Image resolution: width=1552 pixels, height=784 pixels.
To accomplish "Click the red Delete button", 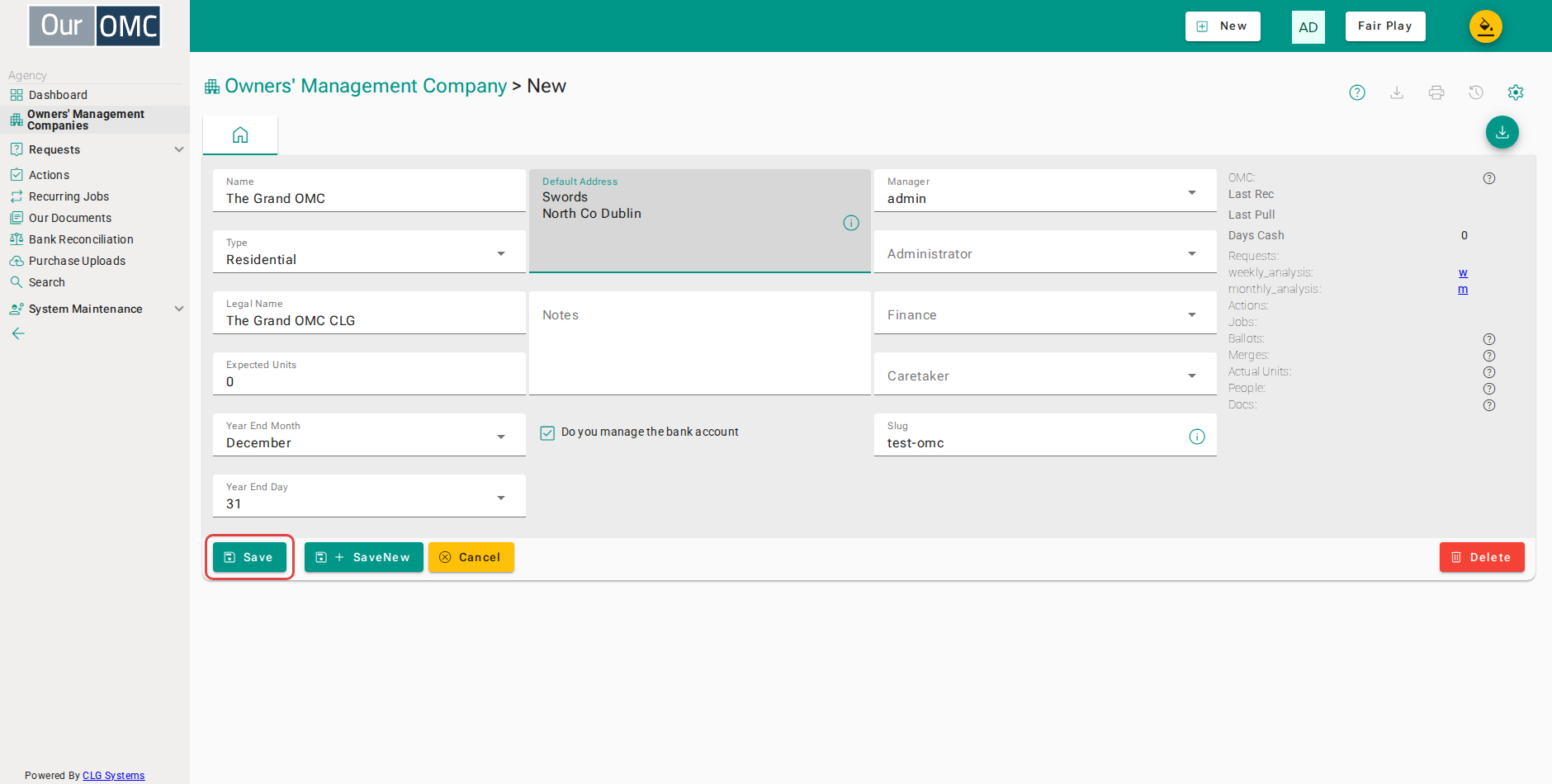I will (1482, 557).
